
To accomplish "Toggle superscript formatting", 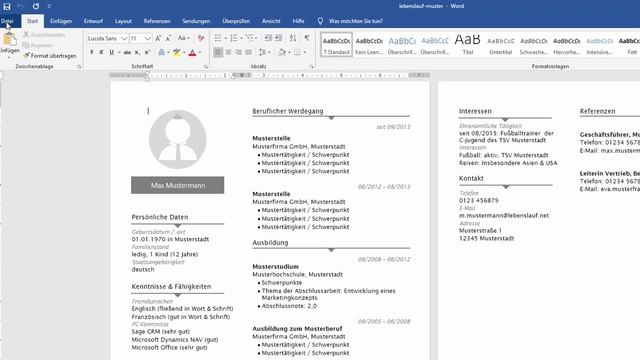I will pyautogui.click(x=148, y=52).
